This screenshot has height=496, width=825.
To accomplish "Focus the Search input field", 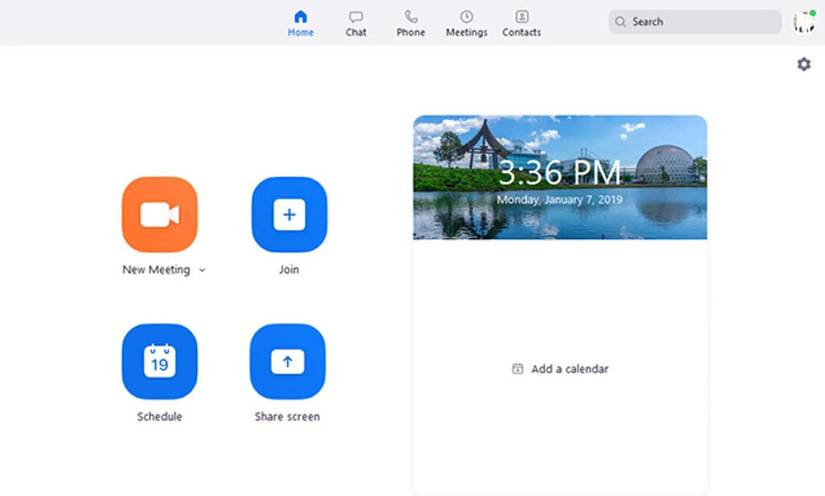I will click(x=700, y=22).
